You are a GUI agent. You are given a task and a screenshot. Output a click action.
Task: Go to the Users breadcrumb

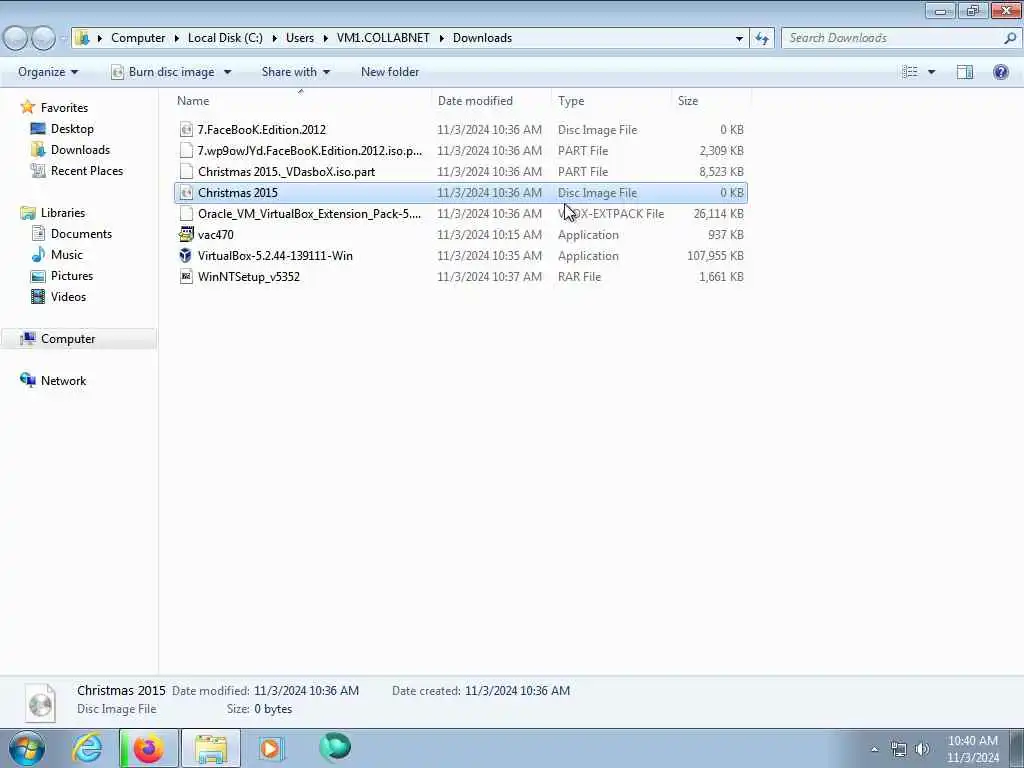tap(300, 38)
